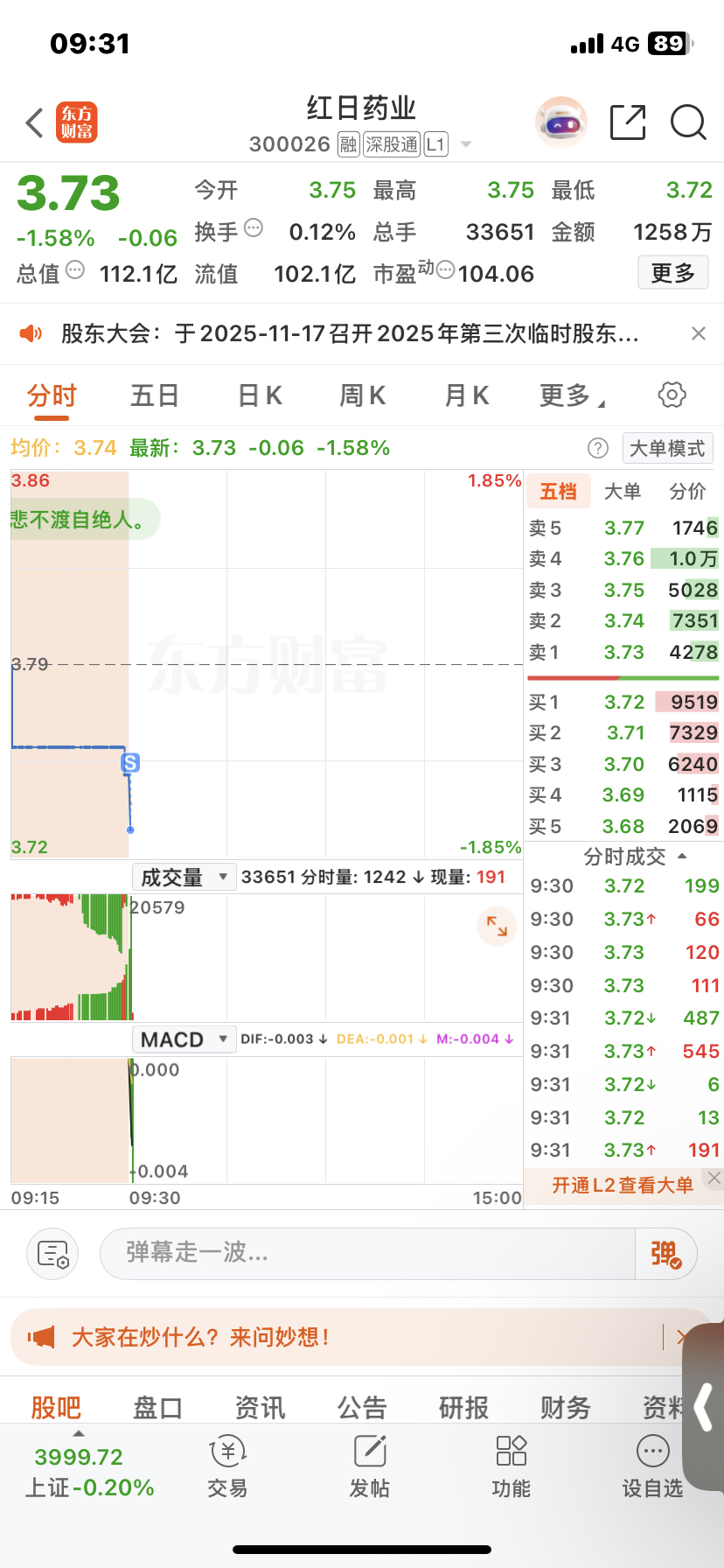
Task: Tap the 大家在炒什么 banner
Action: pyautogui.click(x=362, y=1337)
